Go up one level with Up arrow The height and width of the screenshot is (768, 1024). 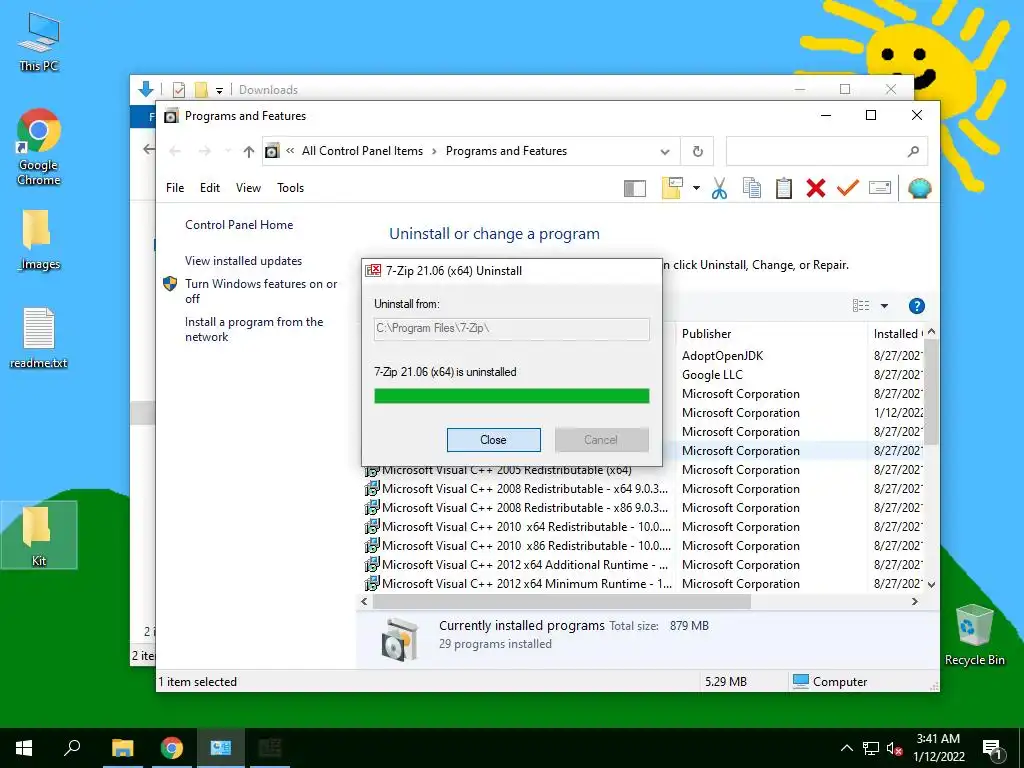pos(248,152)
